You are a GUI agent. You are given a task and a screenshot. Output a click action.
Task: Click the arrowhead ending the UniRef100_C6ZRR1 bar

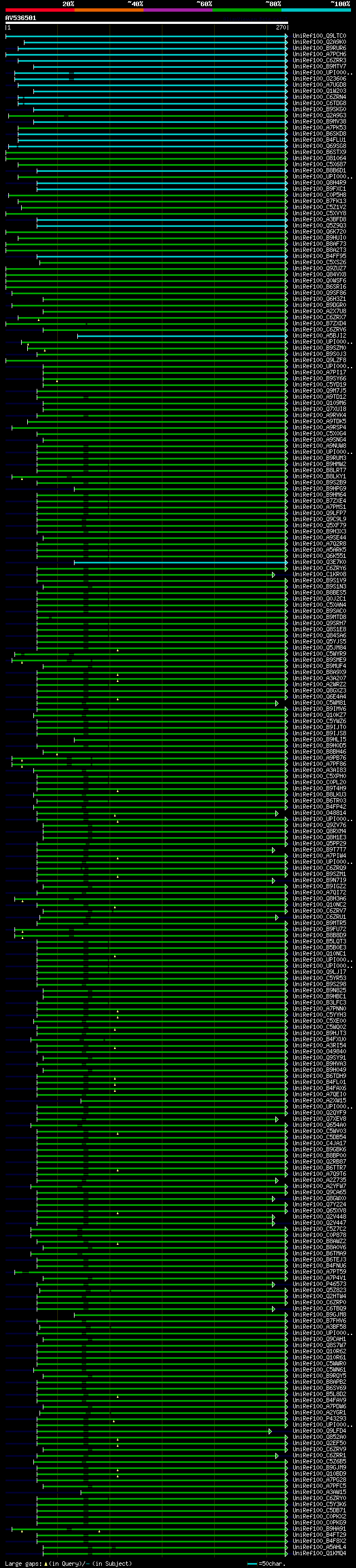pyautogui.click(x=277, y=1456)
